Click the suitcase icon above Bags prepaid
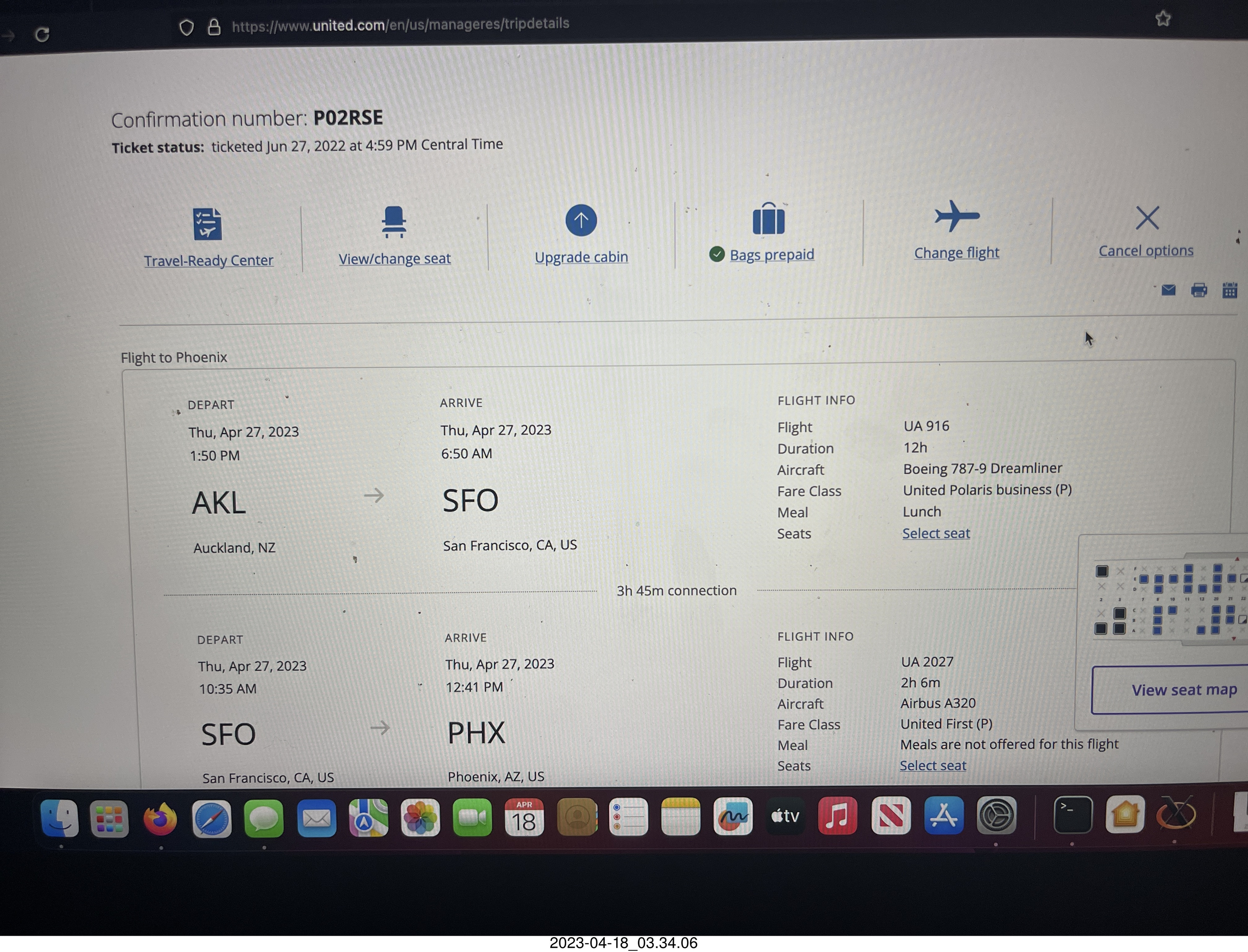The height and width of the screenshot is (952, 1248). coord(768,219)
